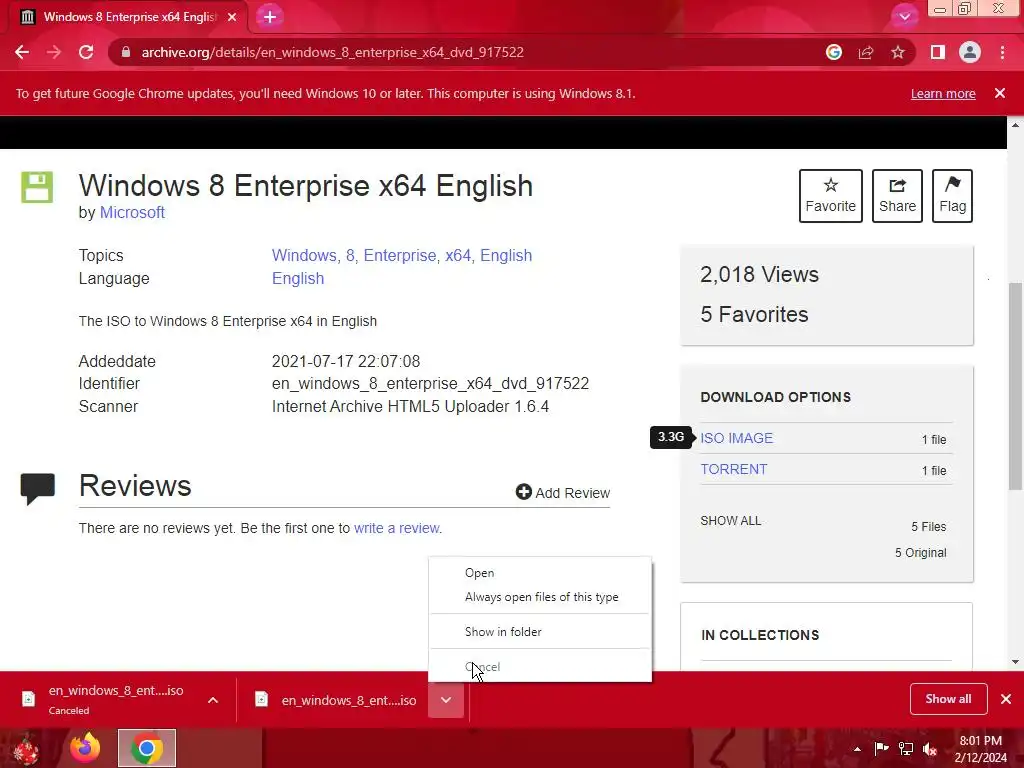Image resolution: width=1024 pixels, height=768 pixels.
Task: Open the Microsoft creator link
Action: coord(132,212)
